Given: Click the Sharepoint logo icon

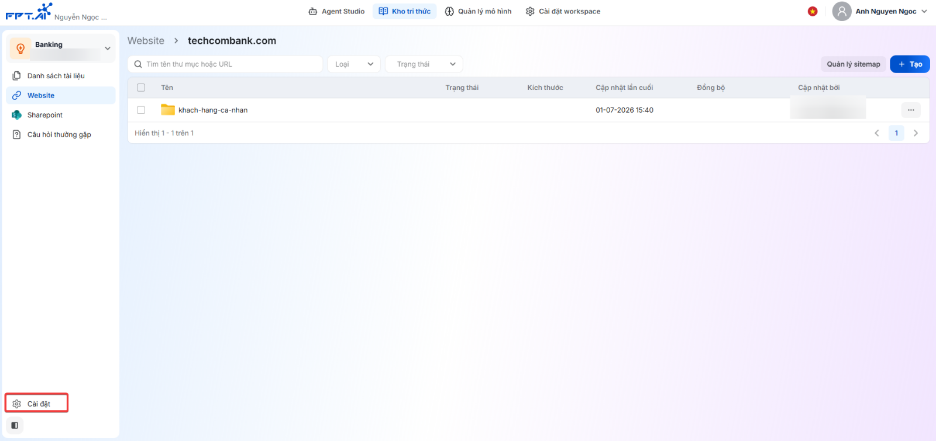Looking at the screenshot, I should tap(17, 115).
